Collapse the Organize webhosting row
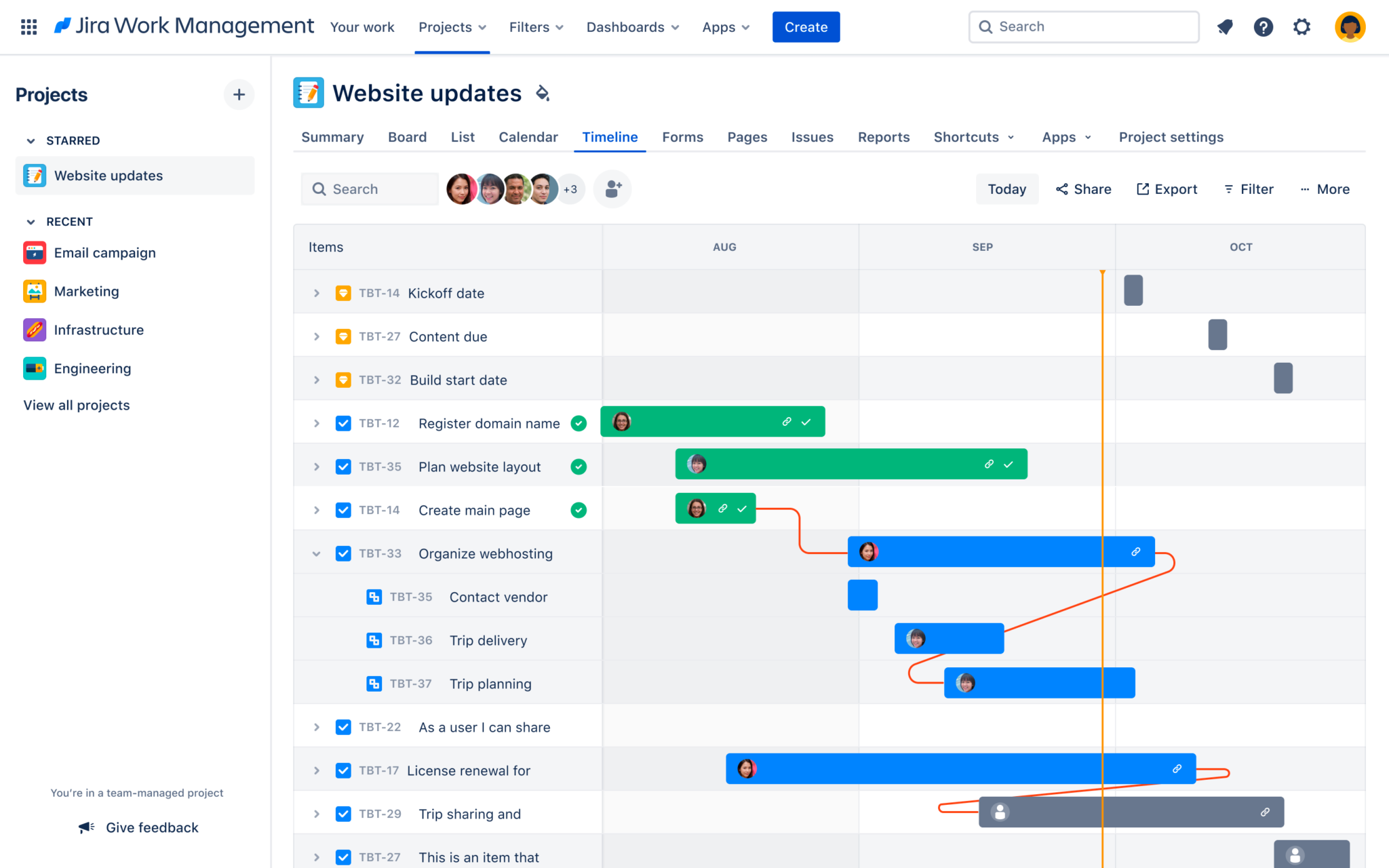The height and width of the screenshot is (868, 1389). pyautogui.click(x=316, y=553)
